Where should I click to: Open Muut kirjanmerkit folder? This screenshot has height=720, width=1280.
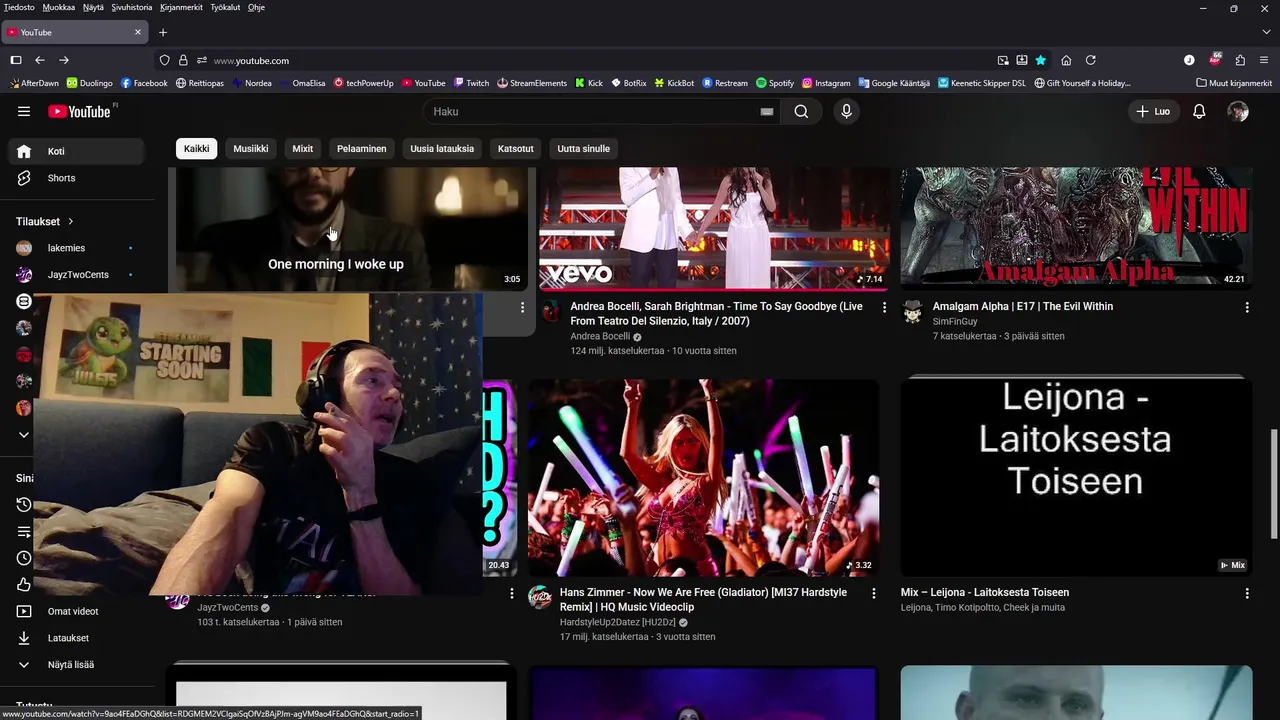1233,83
